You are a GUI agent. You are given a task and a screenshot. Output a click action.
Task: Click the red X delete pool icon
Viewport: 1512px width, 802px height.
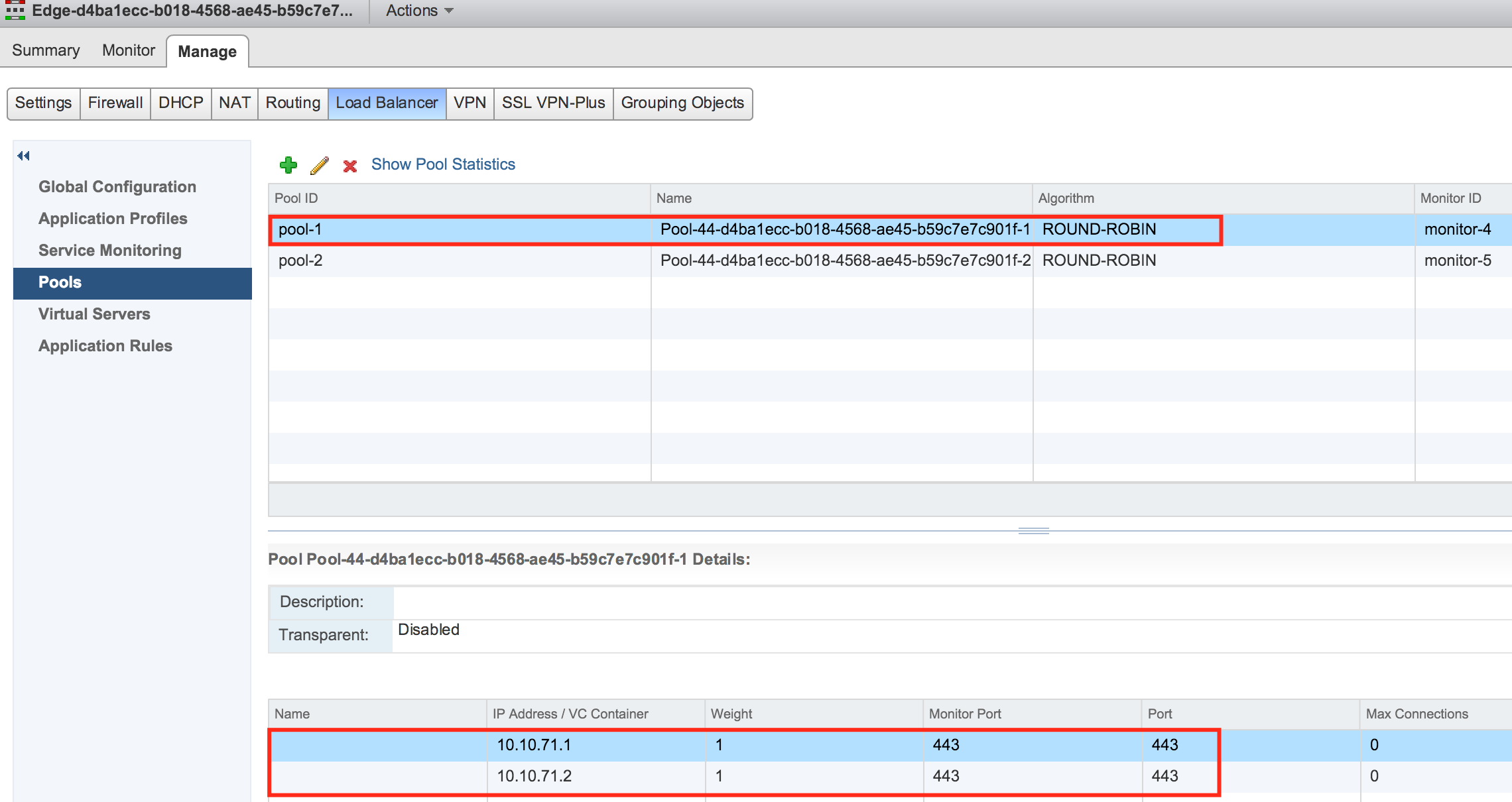pyautogui.click(x=350, y=166)
